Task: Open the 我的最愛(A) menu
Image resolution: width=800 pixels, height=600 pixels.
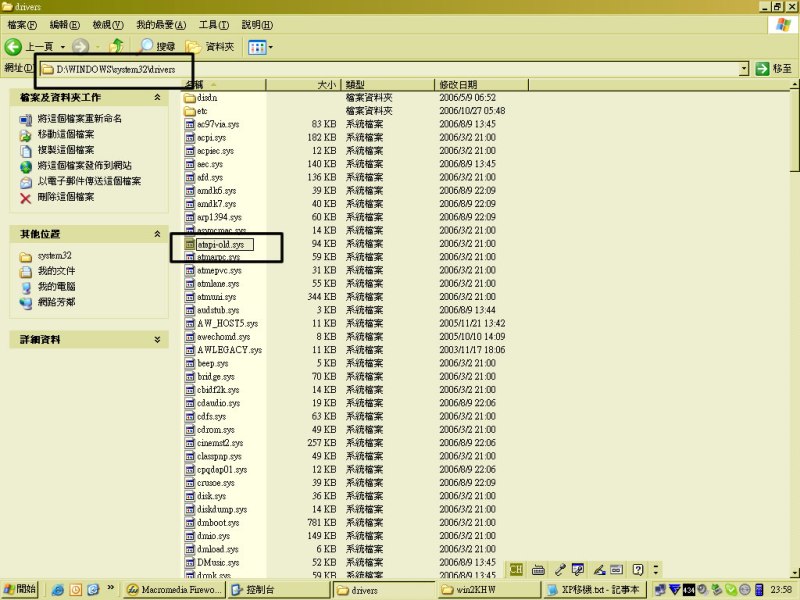Action: click(161, 24)
